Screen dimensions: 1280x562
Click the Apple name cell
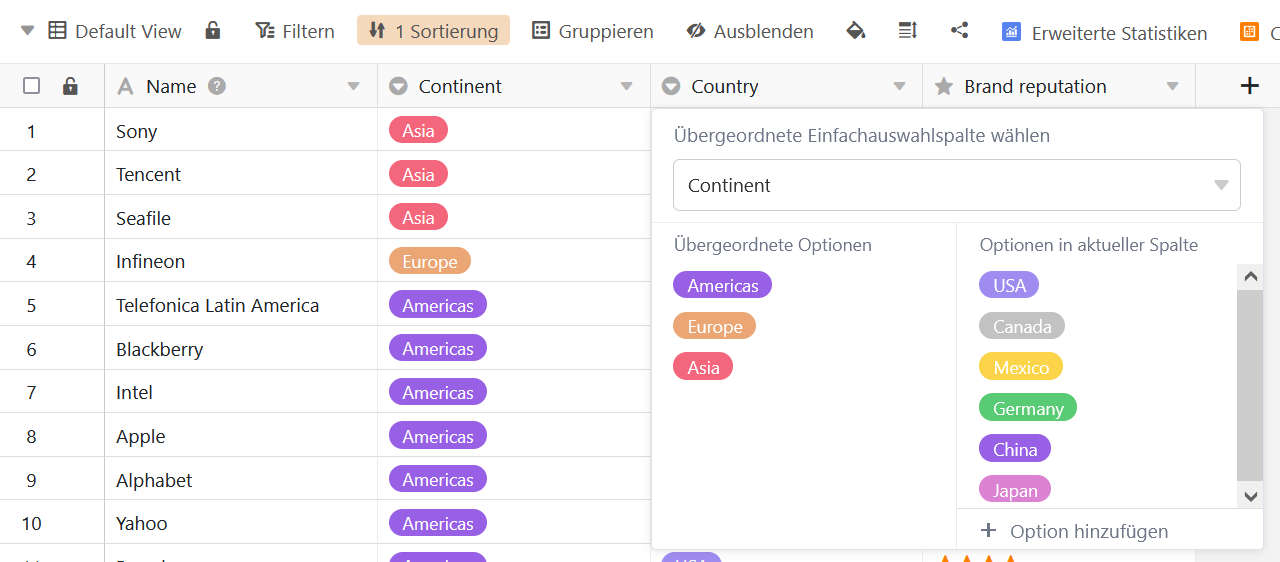[x=241, y=436]
